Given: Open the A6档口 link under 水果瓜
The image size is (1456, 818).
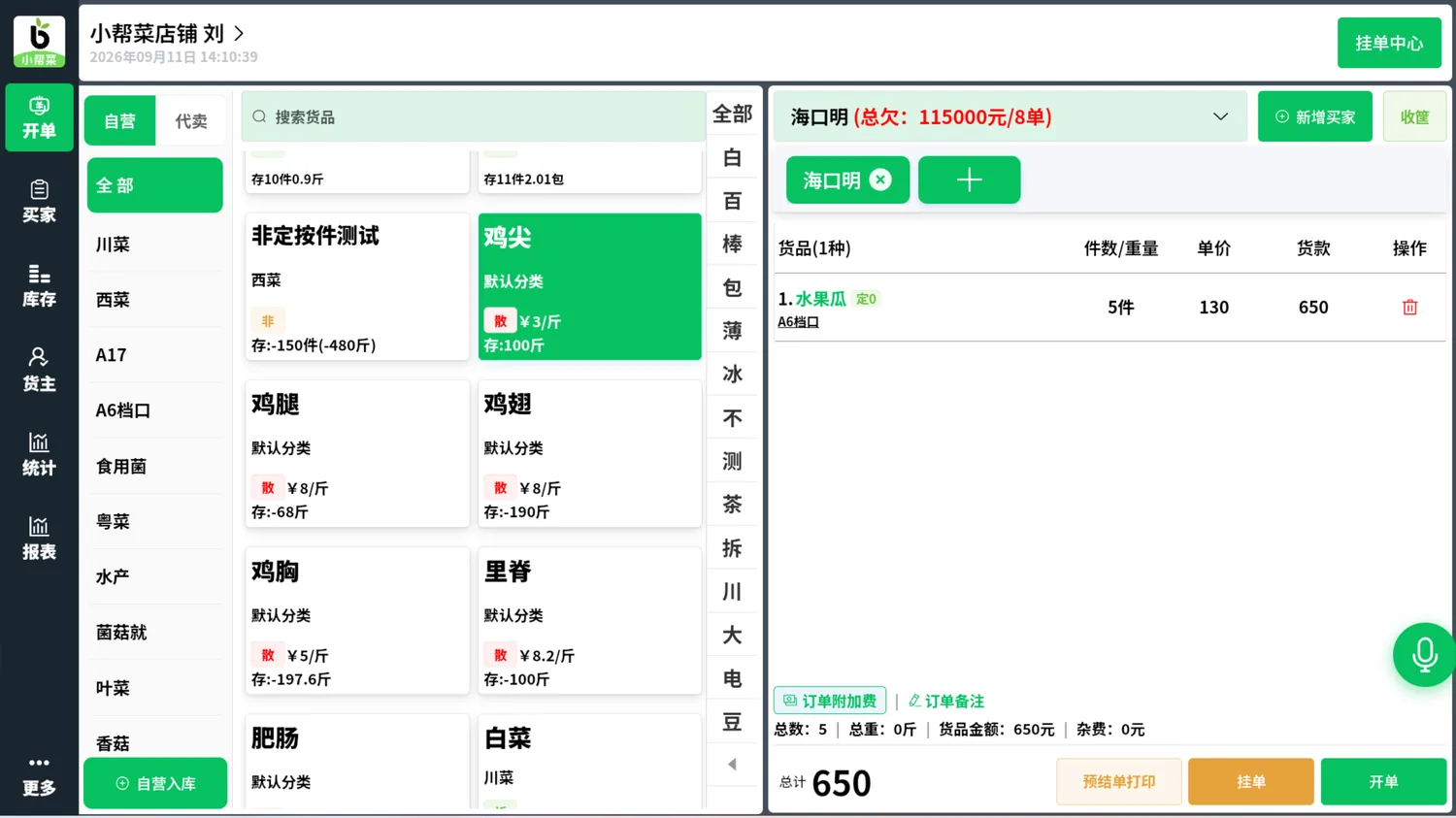Looking at the screenshot, I should [798, 322].
